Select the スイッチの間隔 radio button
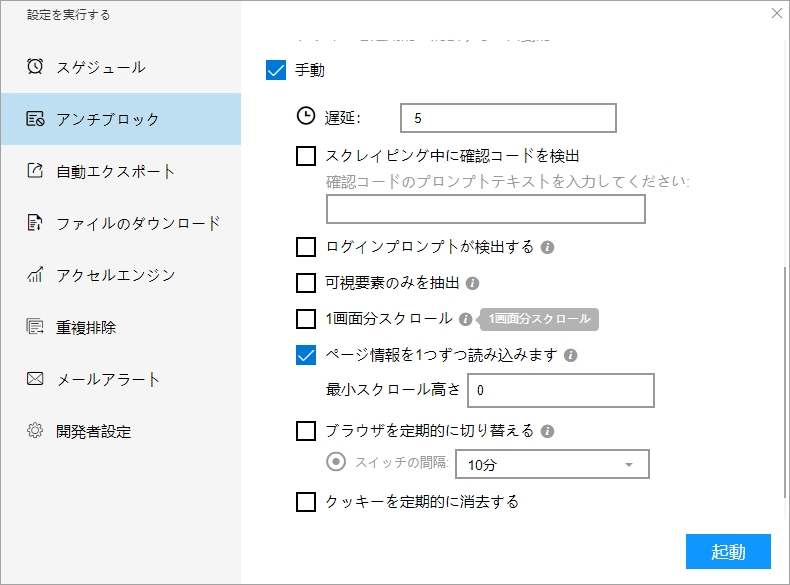This screenshot has width=790, height=585. (337, 462)
